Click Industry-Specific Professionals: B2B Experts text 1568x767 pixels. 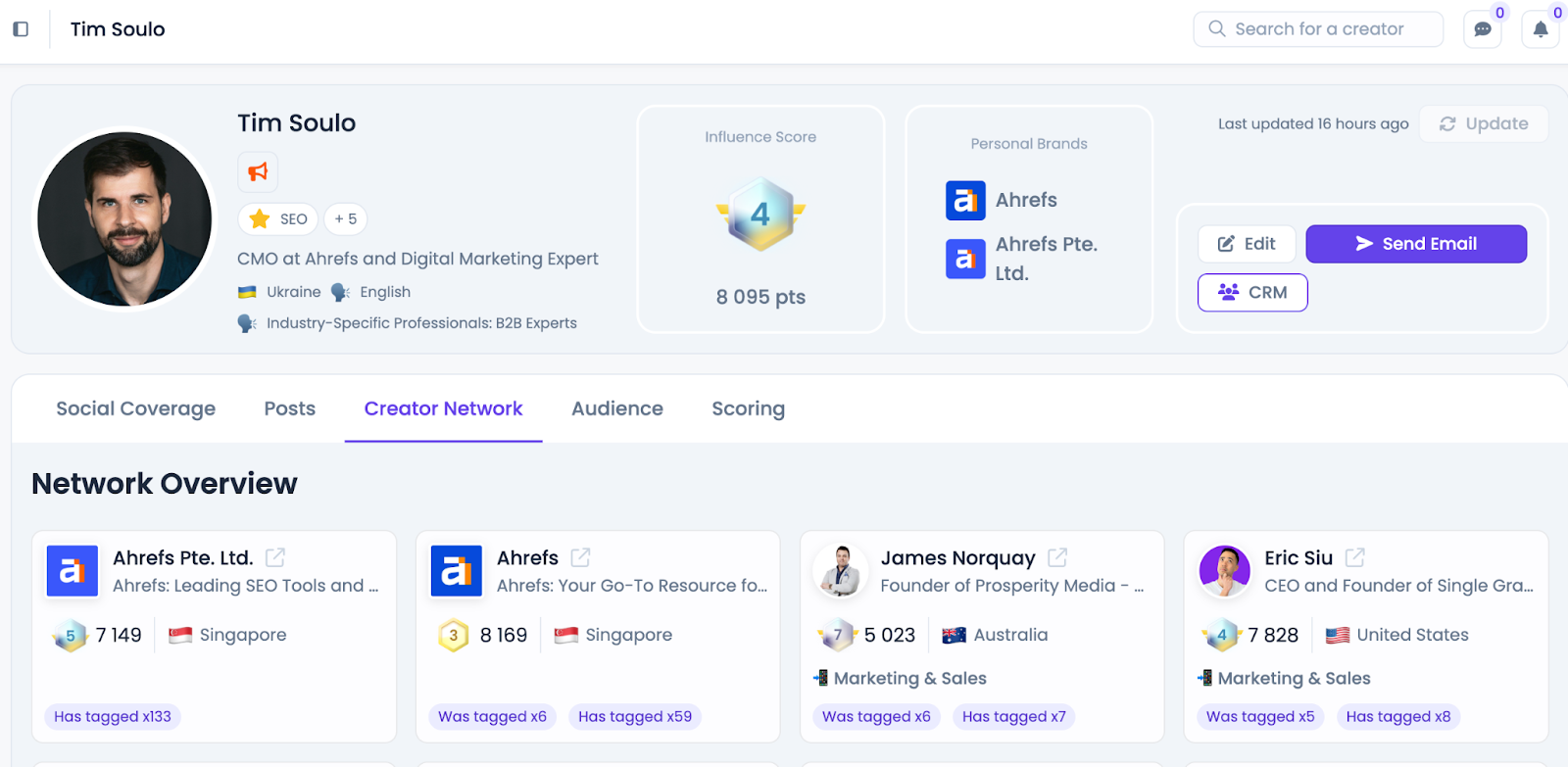(421, 323)
